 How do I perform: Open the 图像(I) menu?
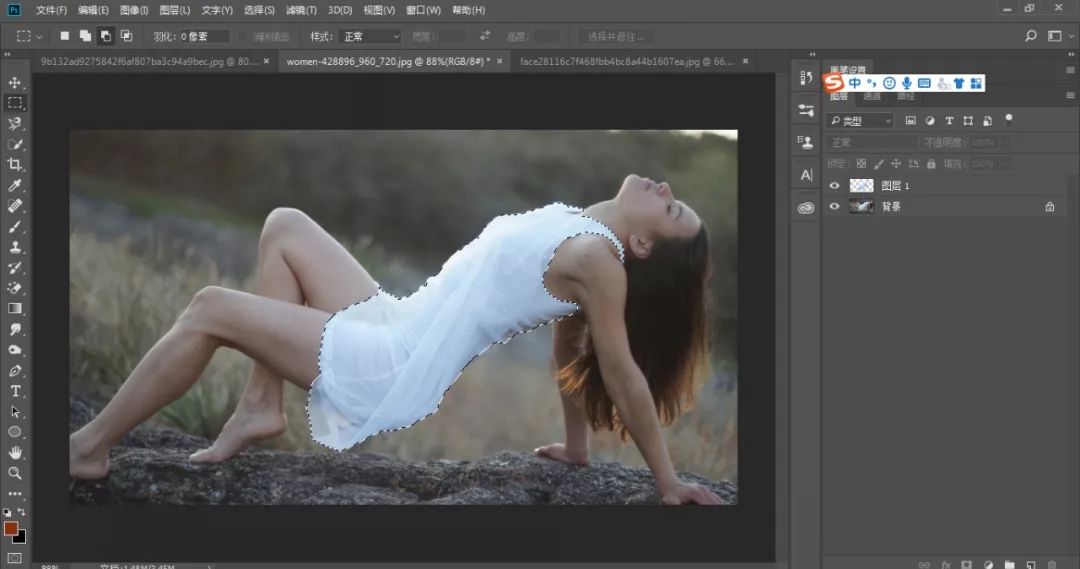point(134,10)
